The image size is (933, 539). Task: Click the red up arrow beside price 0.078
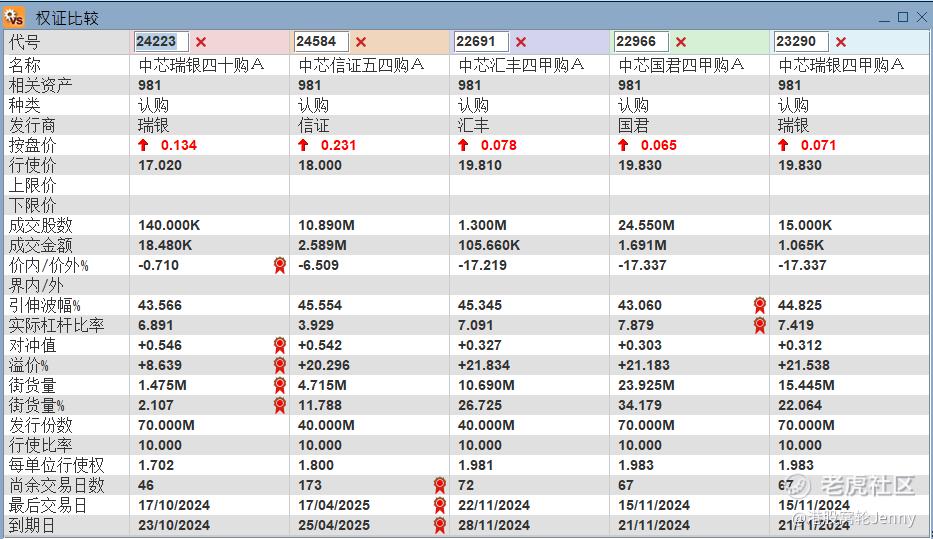(x=464, y=145)
